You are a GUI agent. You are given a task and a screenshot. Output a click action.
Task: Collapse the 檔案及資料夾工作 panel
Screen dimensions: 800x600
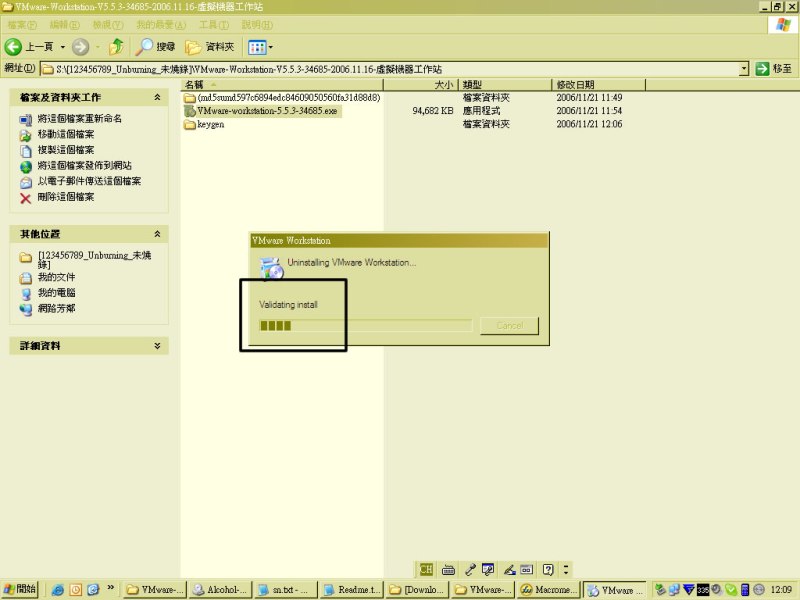pos(157,97)
